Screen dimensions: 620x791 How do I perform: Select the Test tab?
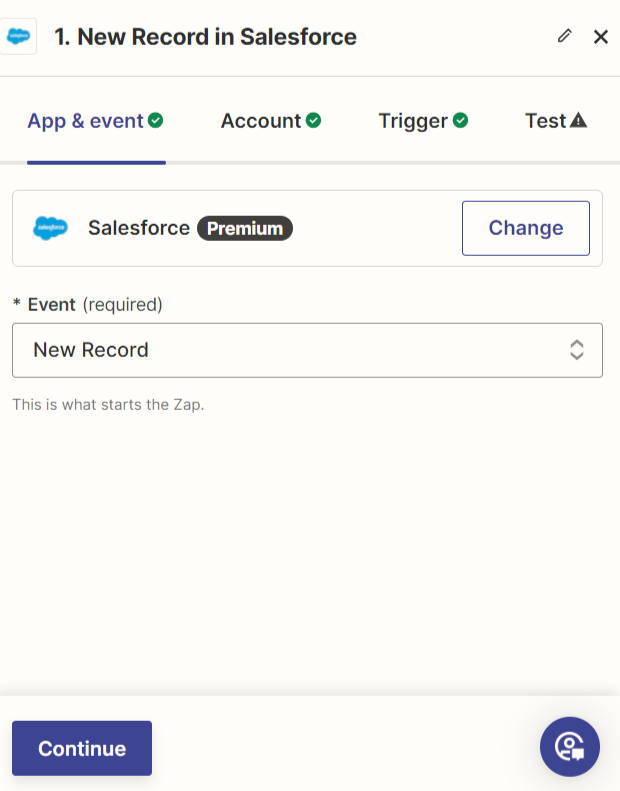coord(556,121)
